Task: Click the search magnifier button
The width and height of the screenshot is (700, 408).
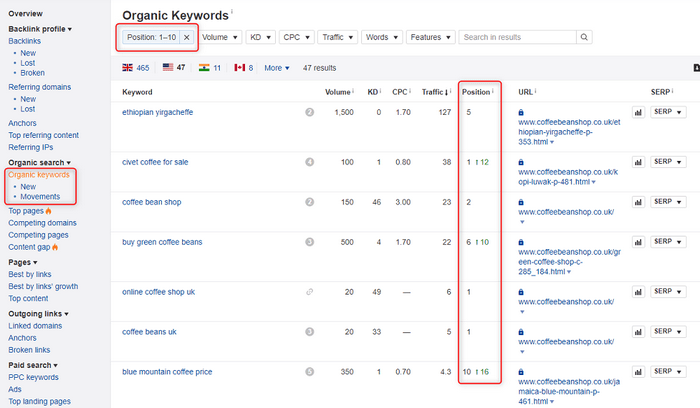Action: 584,37
